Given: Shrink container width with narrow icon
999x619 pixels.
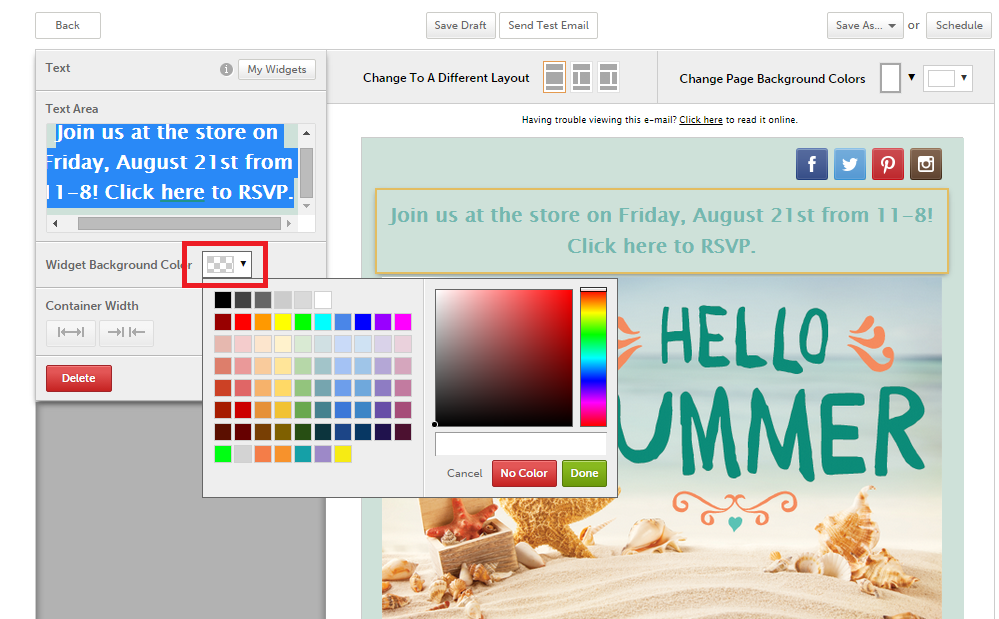Looking at the screenshot, I should click(126, 333).
